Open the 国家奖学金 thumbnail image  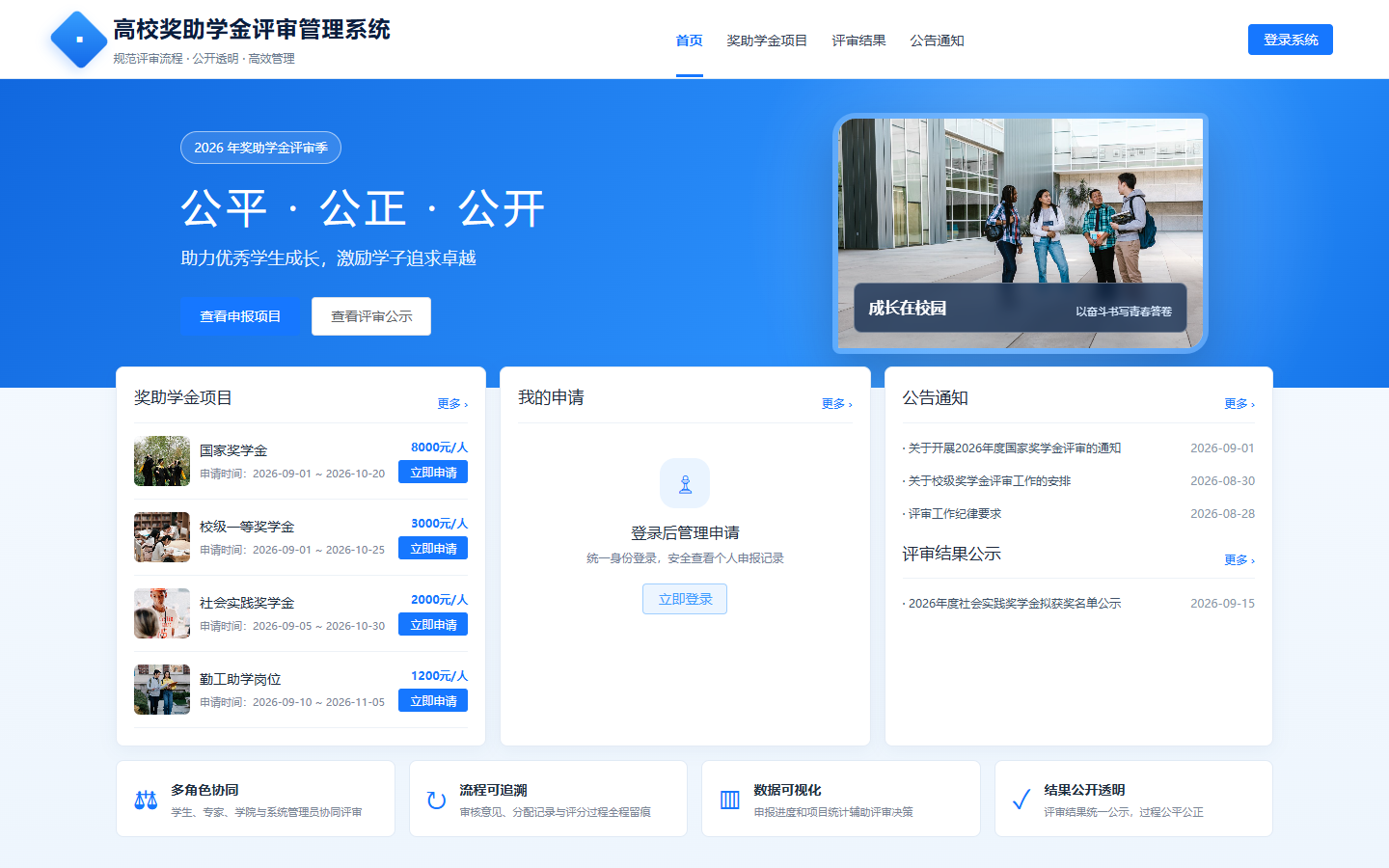click(x=162, y=461)
